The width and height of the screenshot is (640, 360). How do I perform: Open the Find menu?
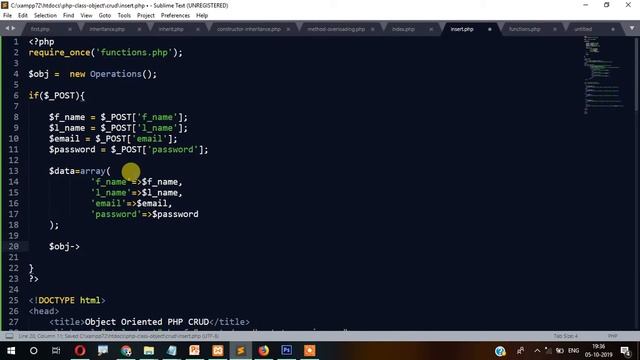click(x=68, y=16)
